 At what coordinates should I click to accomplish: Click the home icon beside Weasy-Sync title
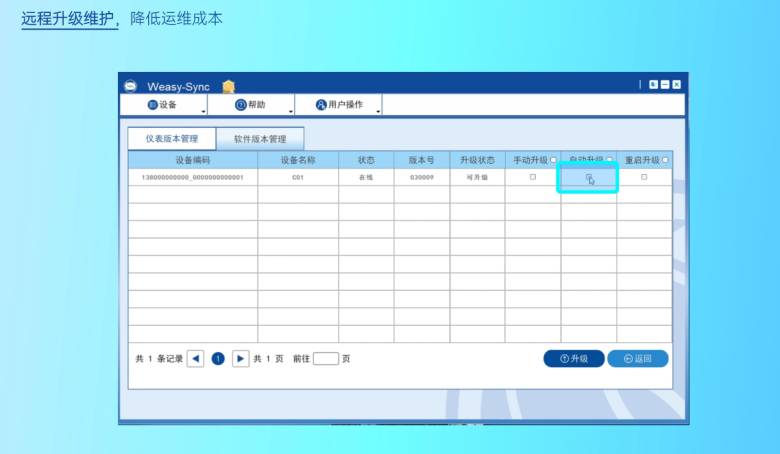[x=229, y=86]
